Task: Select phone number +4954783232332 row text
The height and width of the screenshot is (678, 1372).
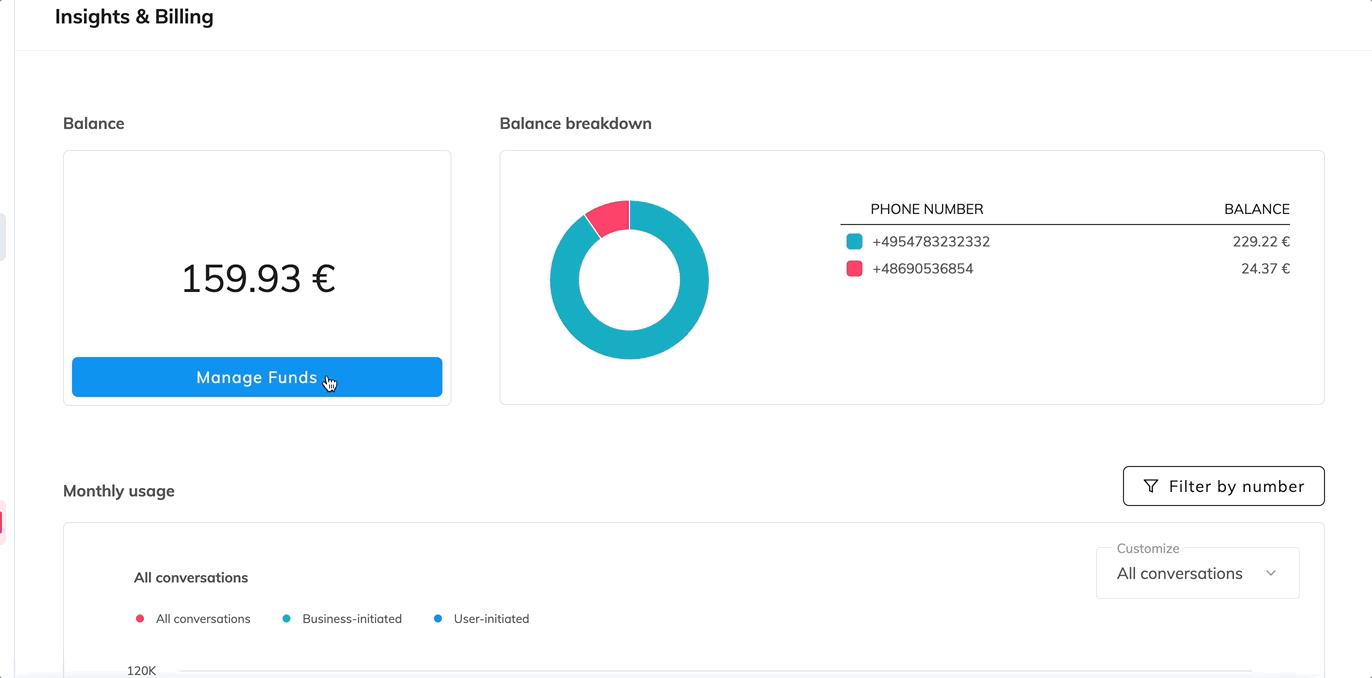Action: pos(930,241)
